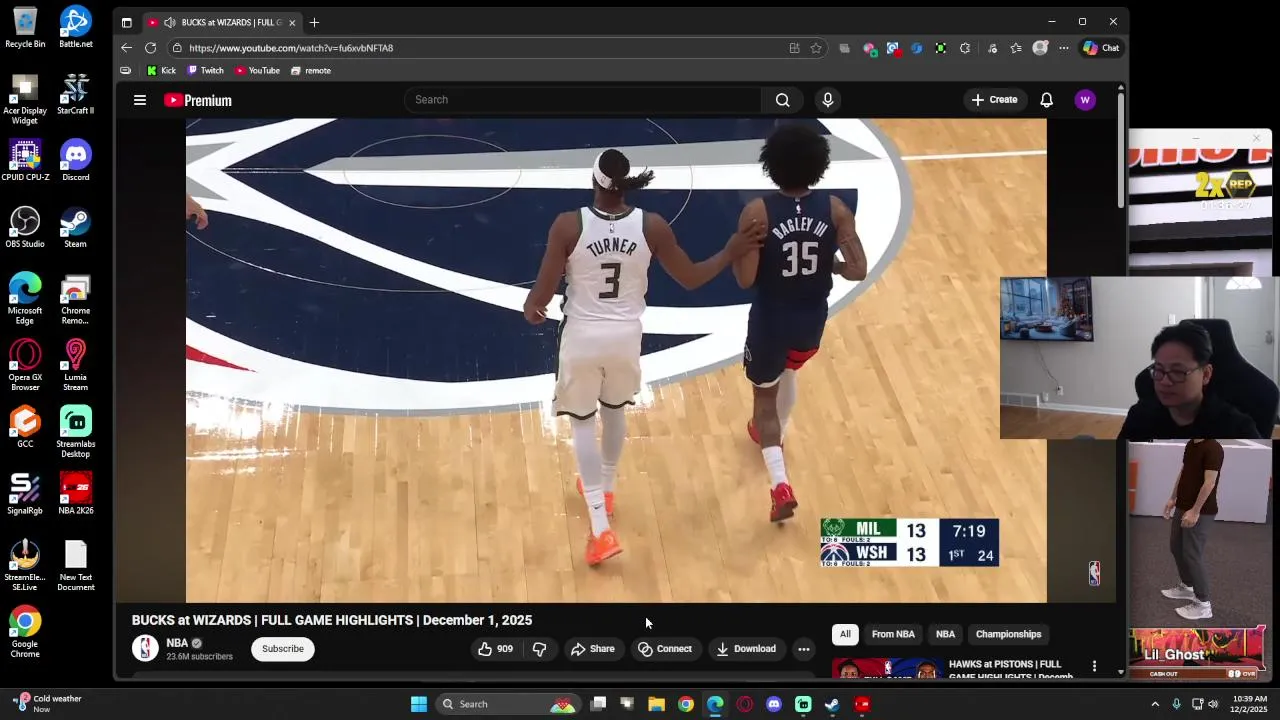The width and height of the screenshot is (1280, 720).
Task: Click the YouTube search magnifier button
Action: [782, 100]
